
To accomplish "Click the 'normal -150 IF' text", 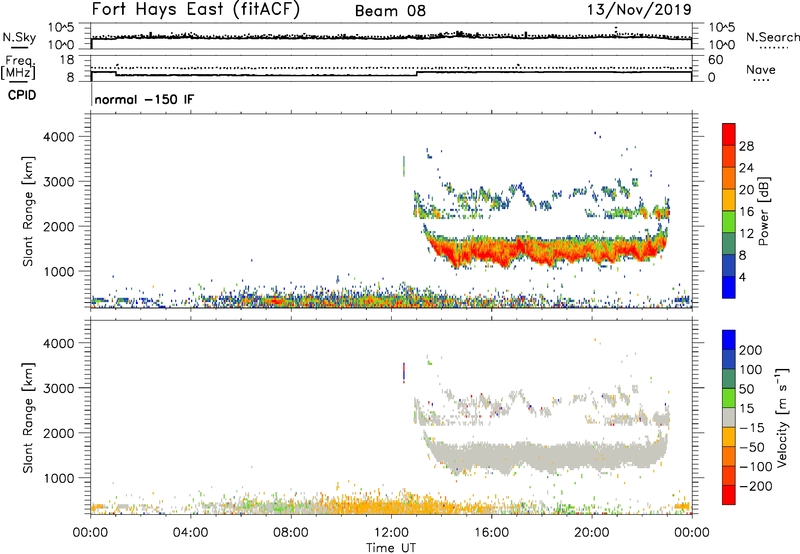I will coord(144,99).
